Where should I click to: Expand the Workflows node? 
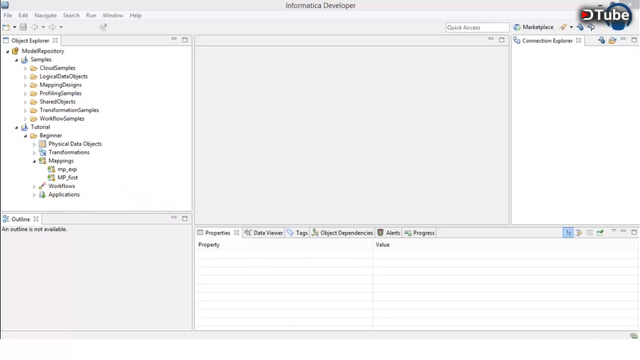34,187
